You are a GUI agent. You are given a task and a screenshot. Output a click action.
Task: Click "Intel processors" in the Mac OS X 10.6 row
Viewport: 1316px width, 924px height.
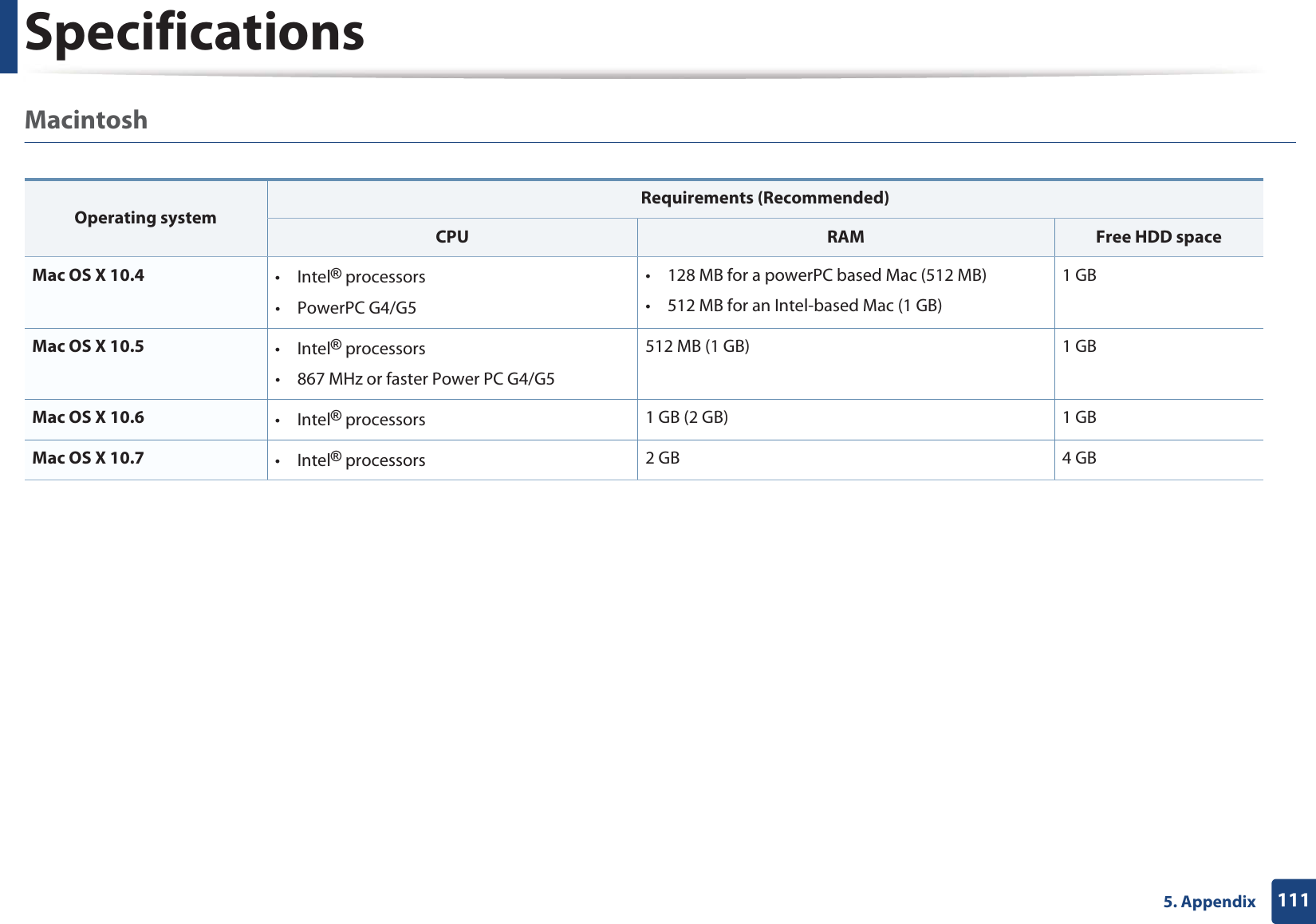click(x=361, y=419)
